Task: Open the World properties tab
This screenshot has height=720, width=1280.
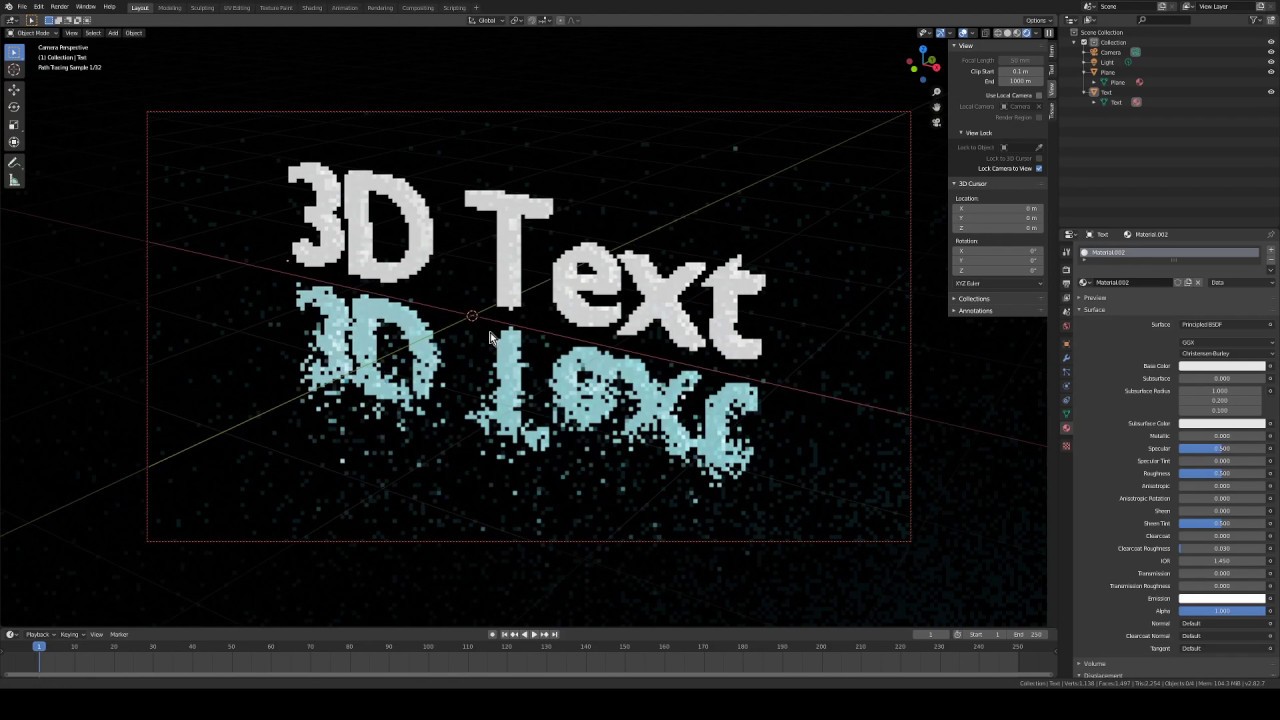Action: pyautogui.click(x=1066, y=326)
